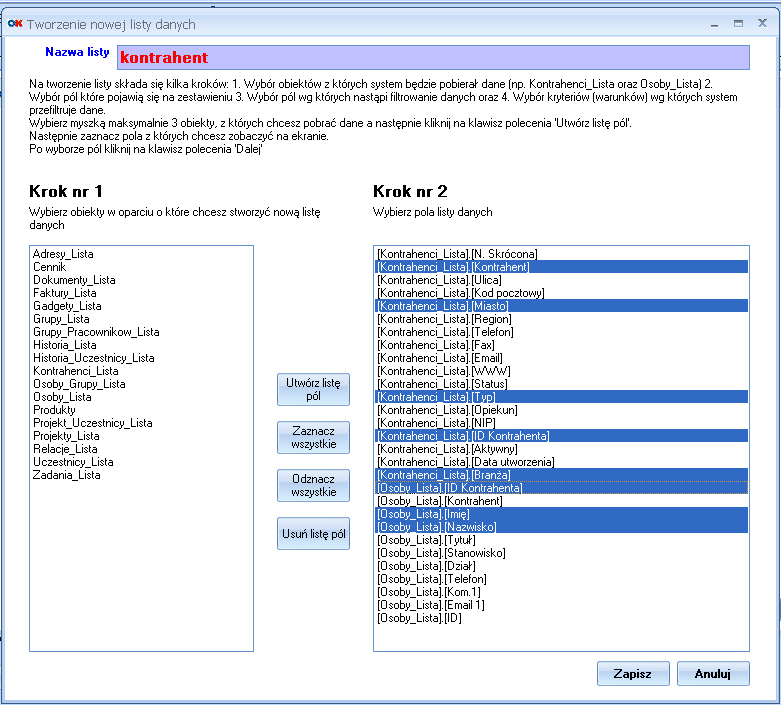Select Relacje_Lista object
781x705 pixels.
(141, 448)
